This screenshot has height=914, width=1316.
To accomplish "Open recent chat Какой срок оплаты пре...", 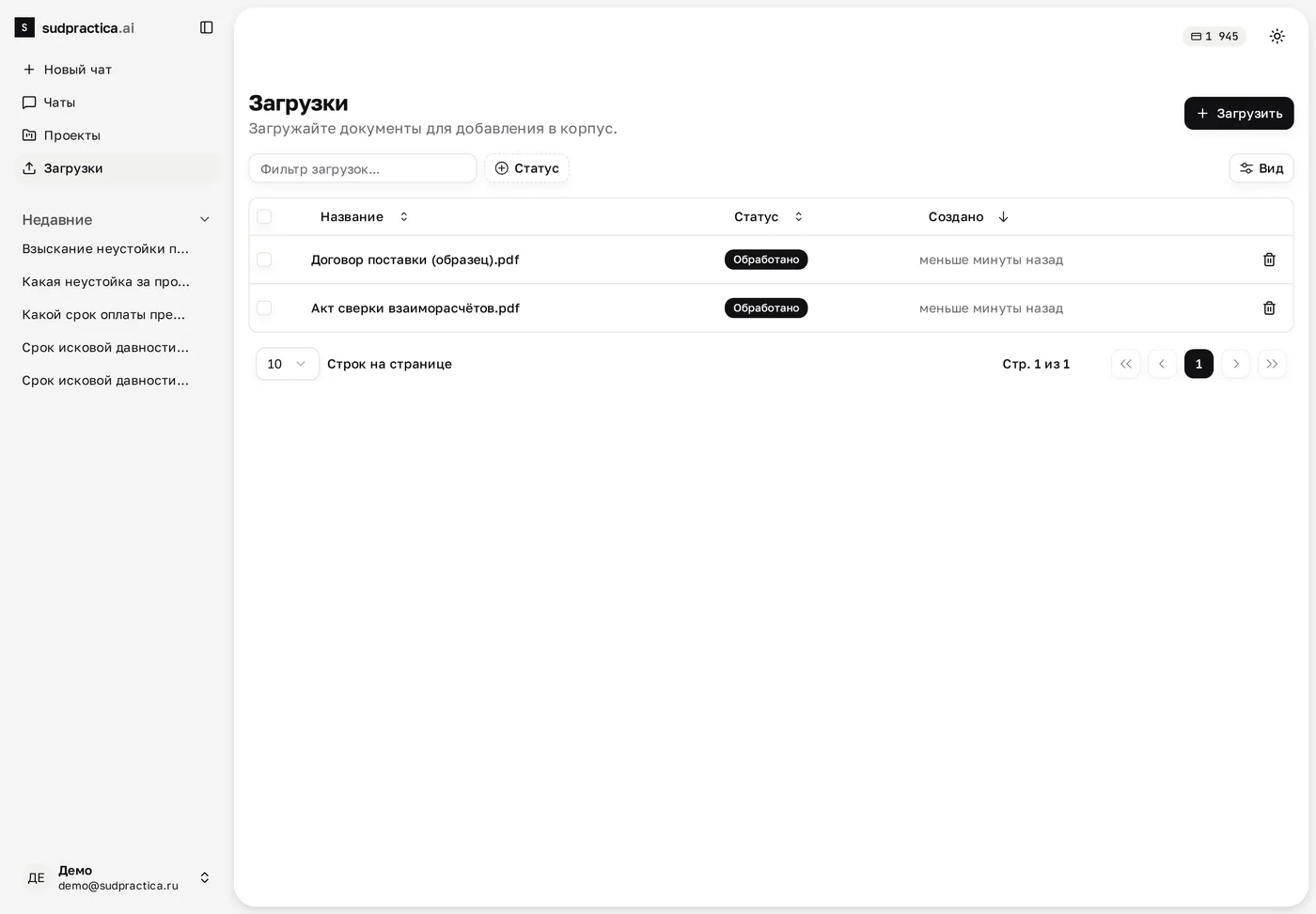I will (x=103, y=314).
